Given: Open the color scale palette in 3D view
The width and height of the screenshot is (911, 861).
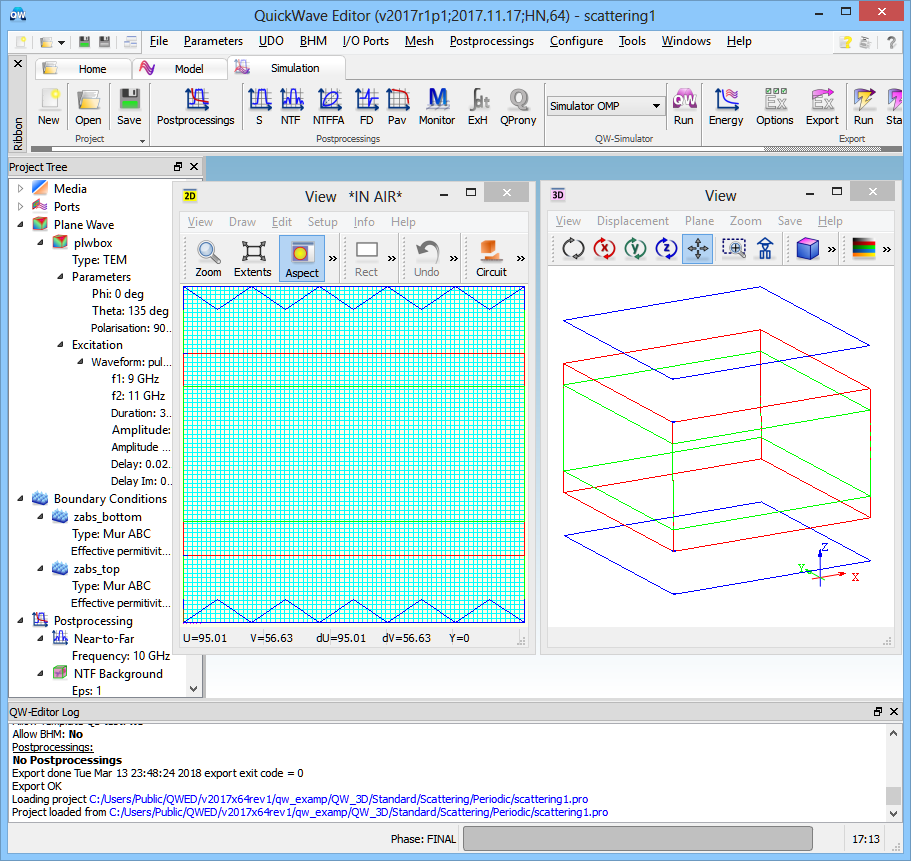Looking at the screenshot, I should [x=863, y=249].
